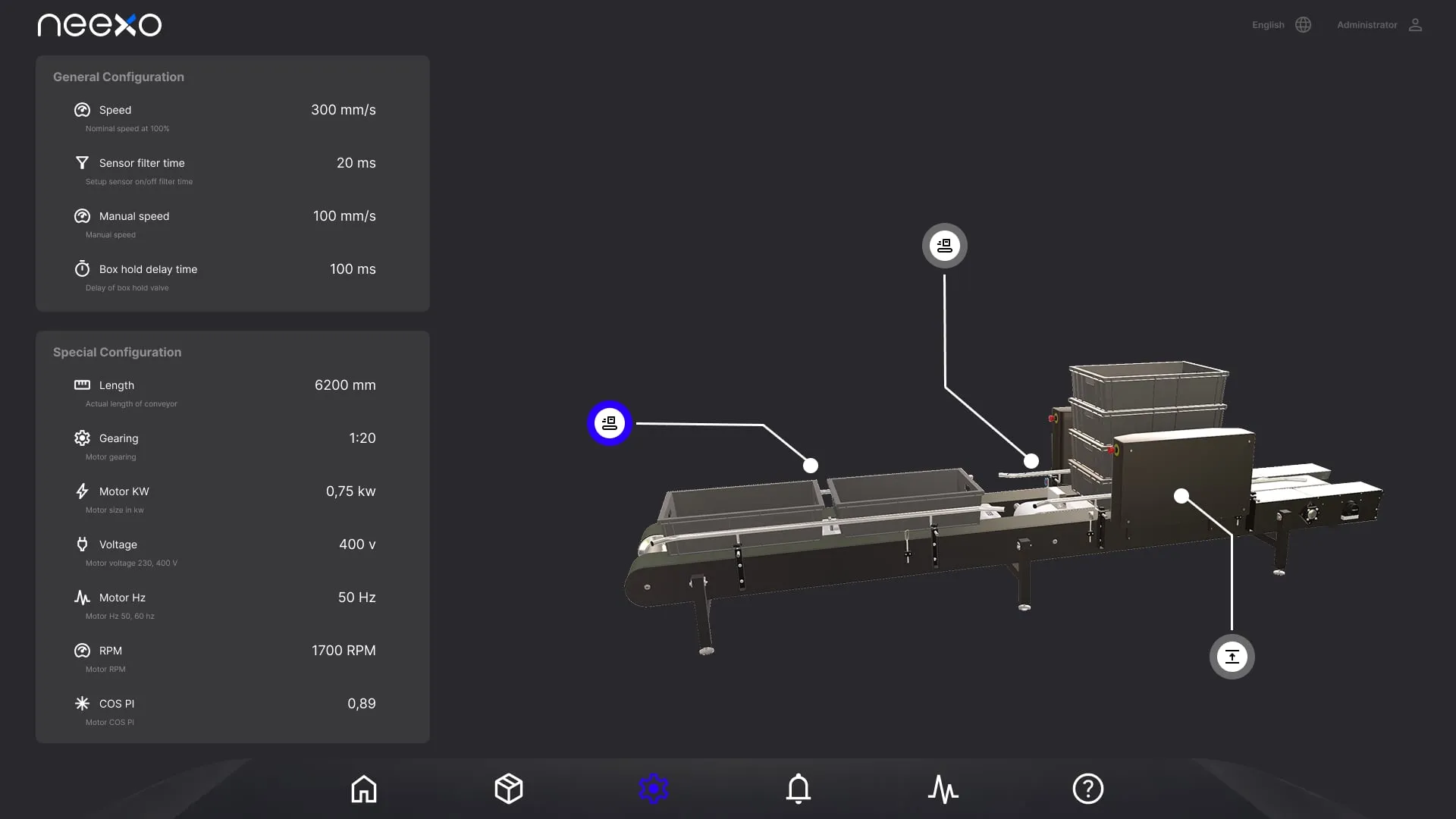Click the Speed label
The height and width of the screenshot is (819, 1456).
(115, 110)
